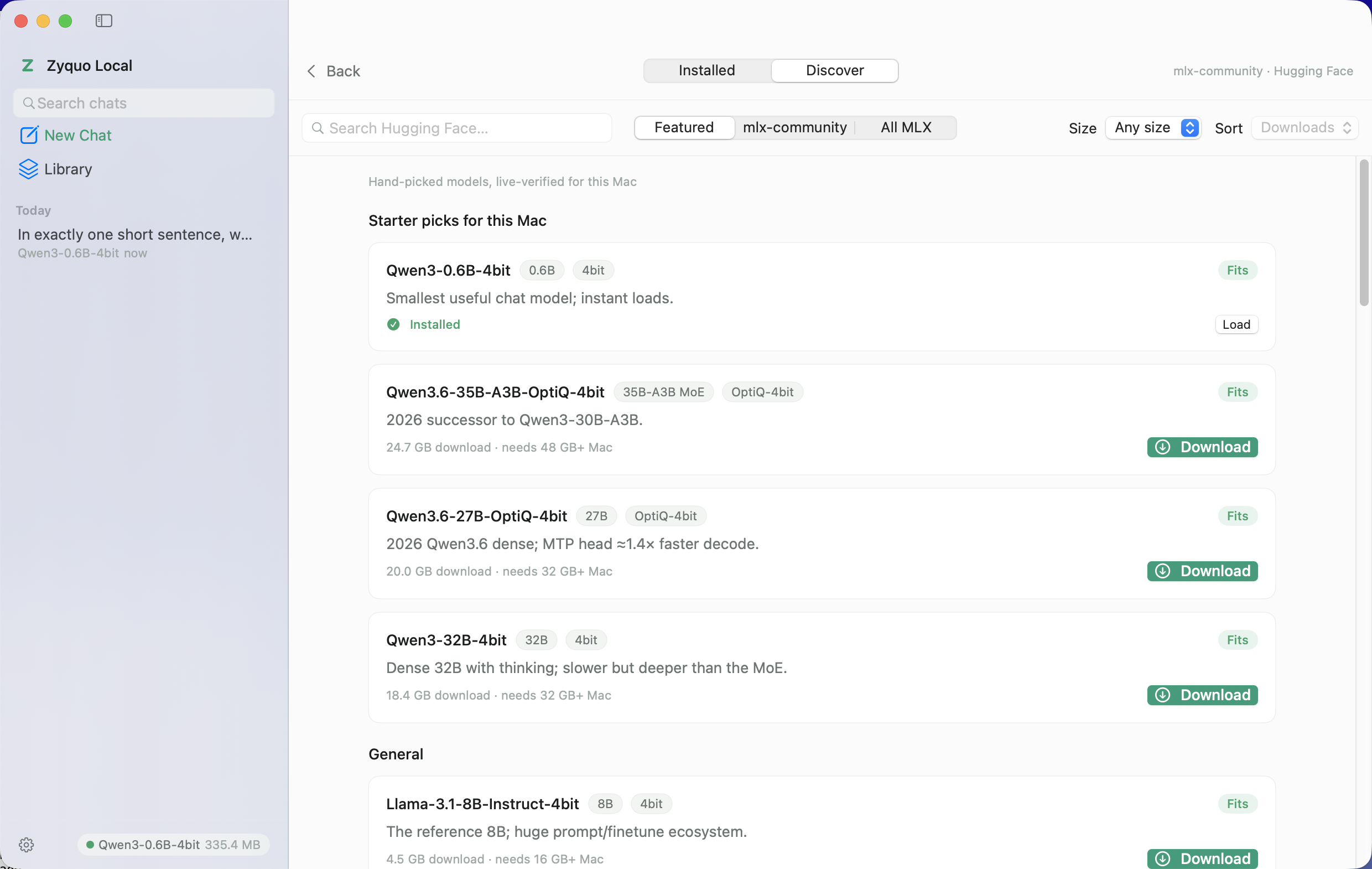1372x869 pixels.
Task: Download the Qwen3-32B-4bit model
Action: [1202, 695]
